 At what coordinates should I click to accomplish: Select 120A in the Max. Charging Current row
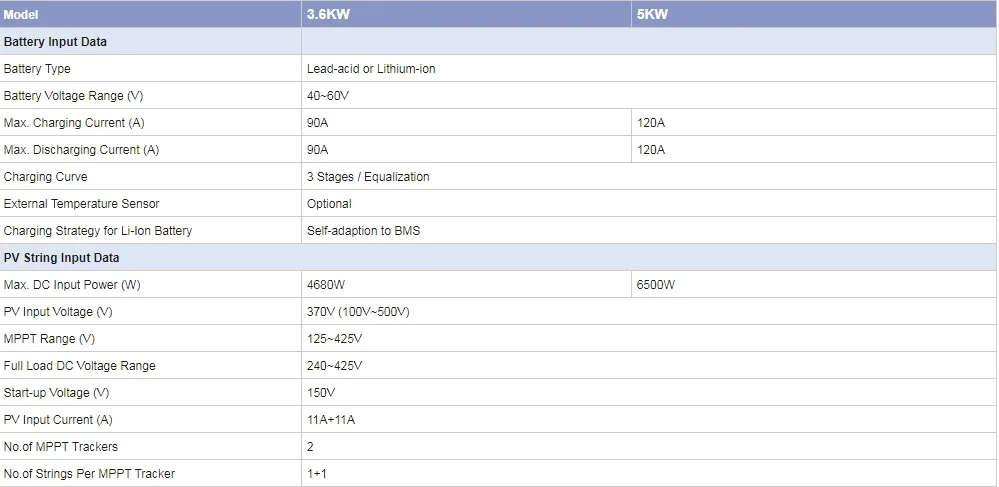650,123
